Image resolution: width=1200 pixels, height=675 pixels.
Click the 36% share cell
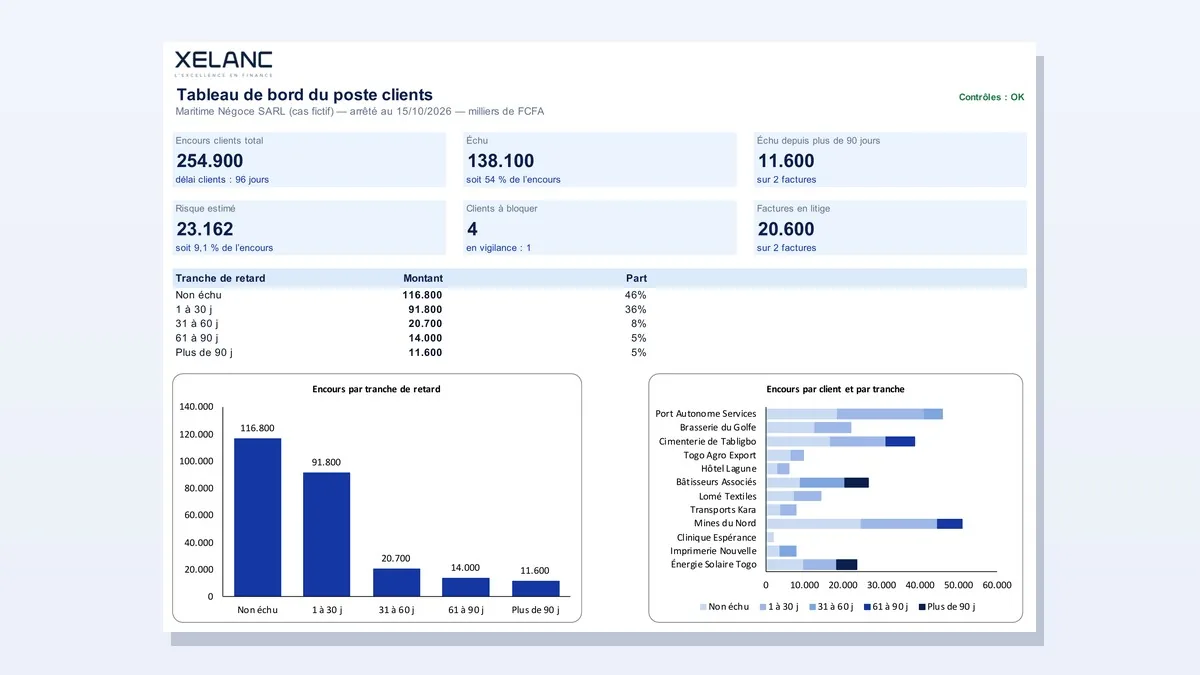pos(636,310)
